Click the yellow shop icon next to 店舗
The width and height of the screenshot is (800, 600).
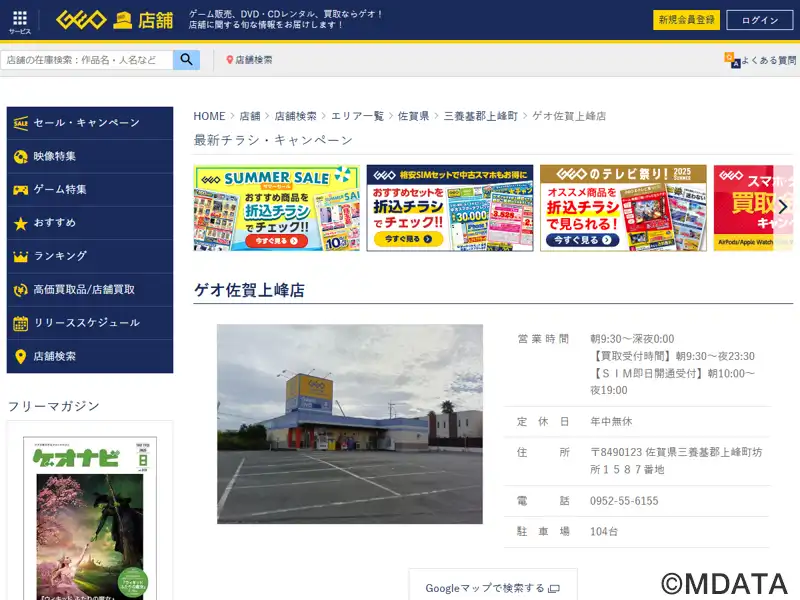122,20
